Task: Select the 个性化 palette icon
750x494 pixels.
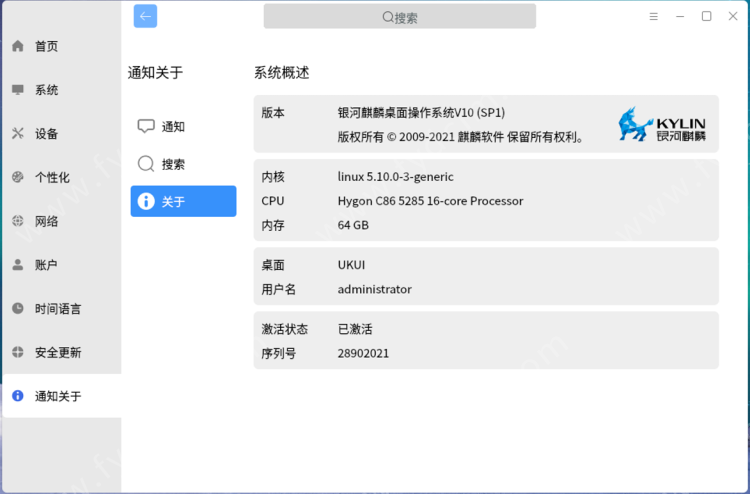Action: pyautogui.click(x=18, y=177)
